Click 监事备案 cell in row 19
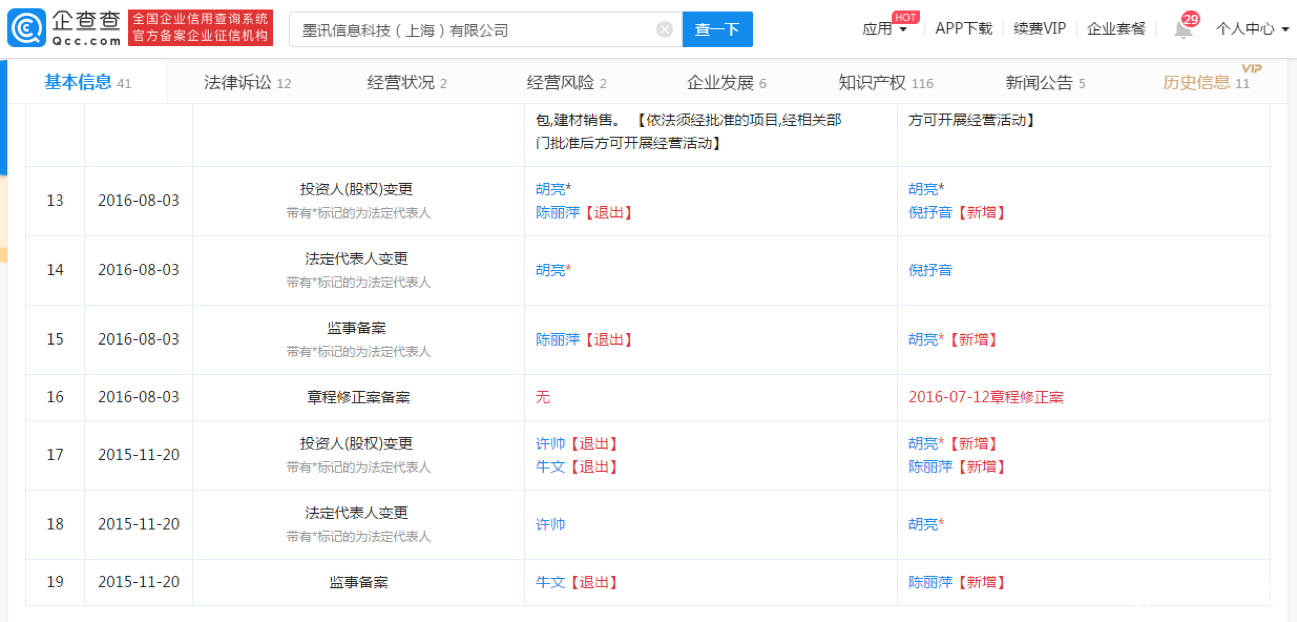 [358, 582]
